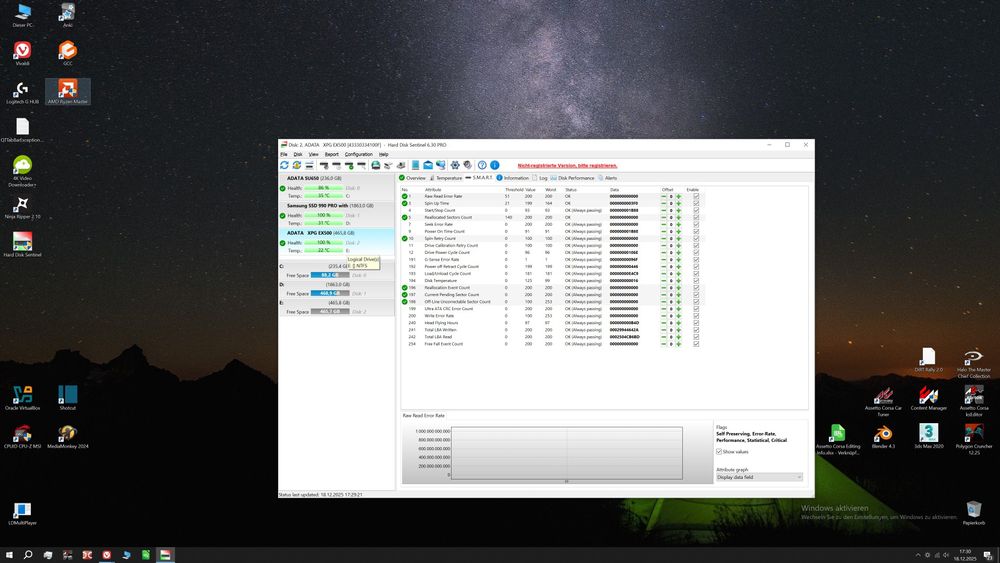Open the Disk menu
This screenshot has height=563, width=1000.
click(298, 154)
